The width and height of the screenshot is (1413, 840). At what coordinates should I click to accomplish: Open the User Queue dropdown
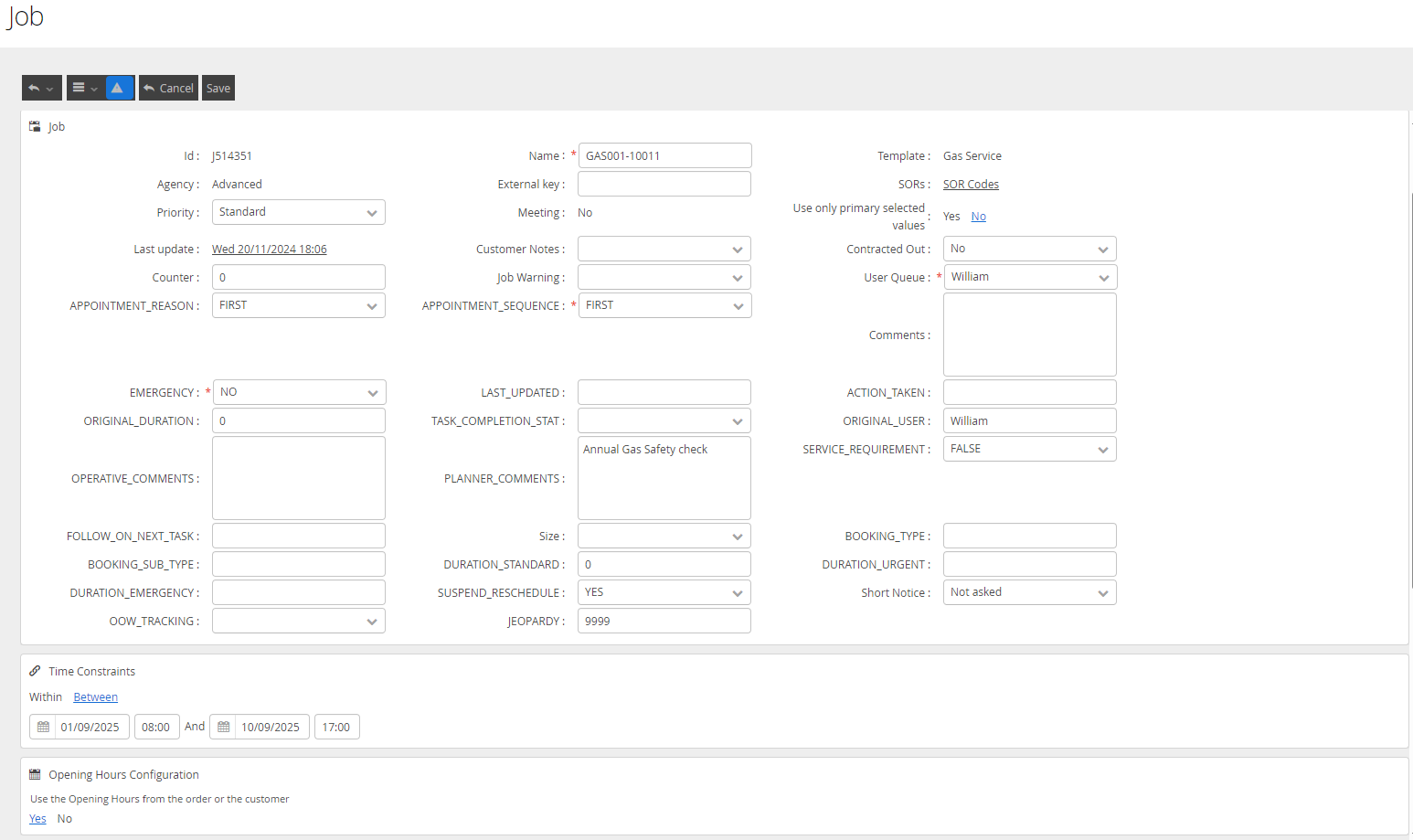[1030, 277]
